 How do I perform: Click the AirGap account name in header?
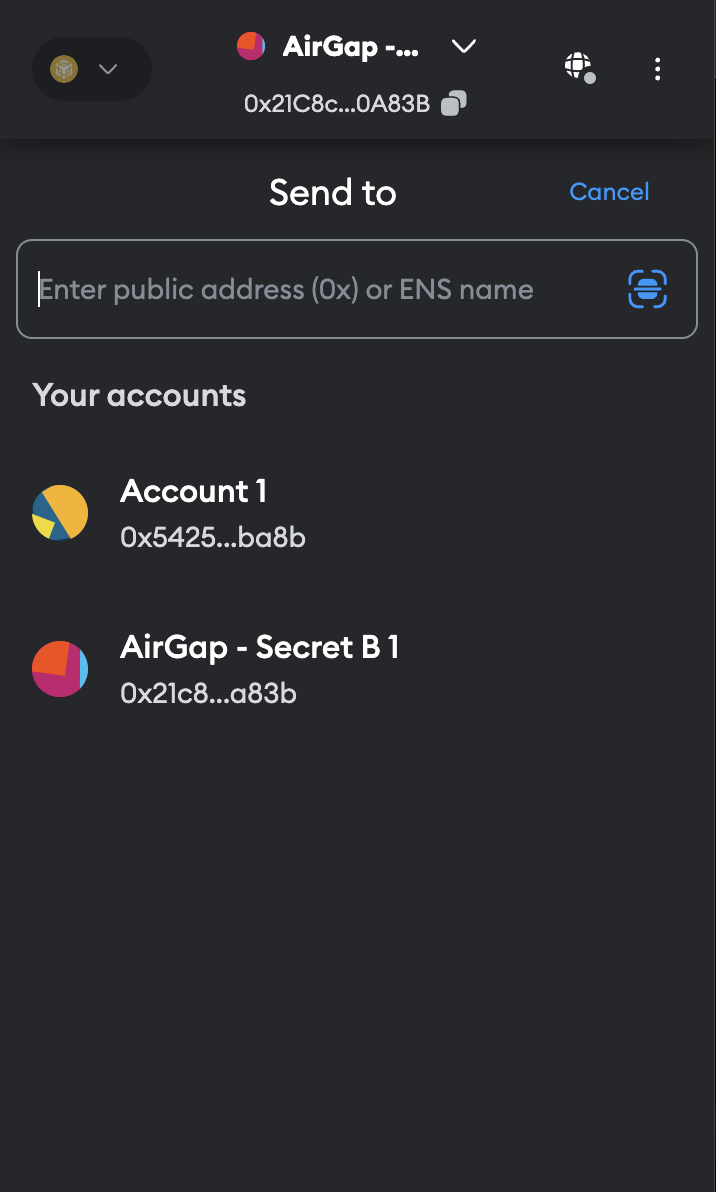point(350,46)
